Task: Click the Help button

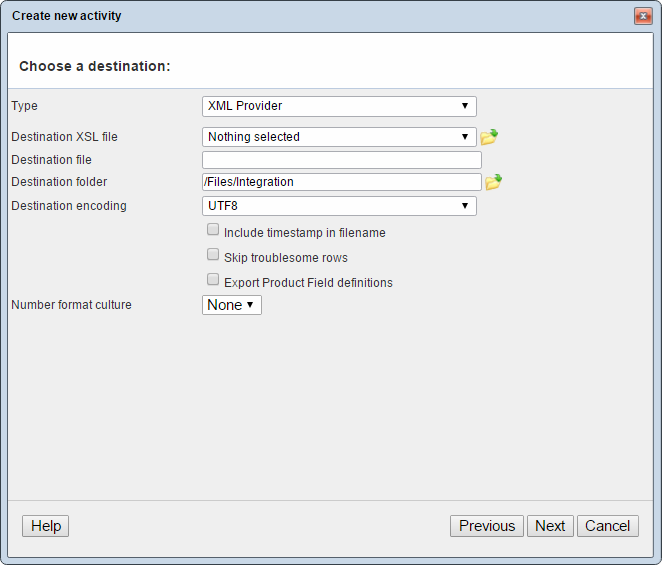Action: pyautogui.click(x=46, y=526)
